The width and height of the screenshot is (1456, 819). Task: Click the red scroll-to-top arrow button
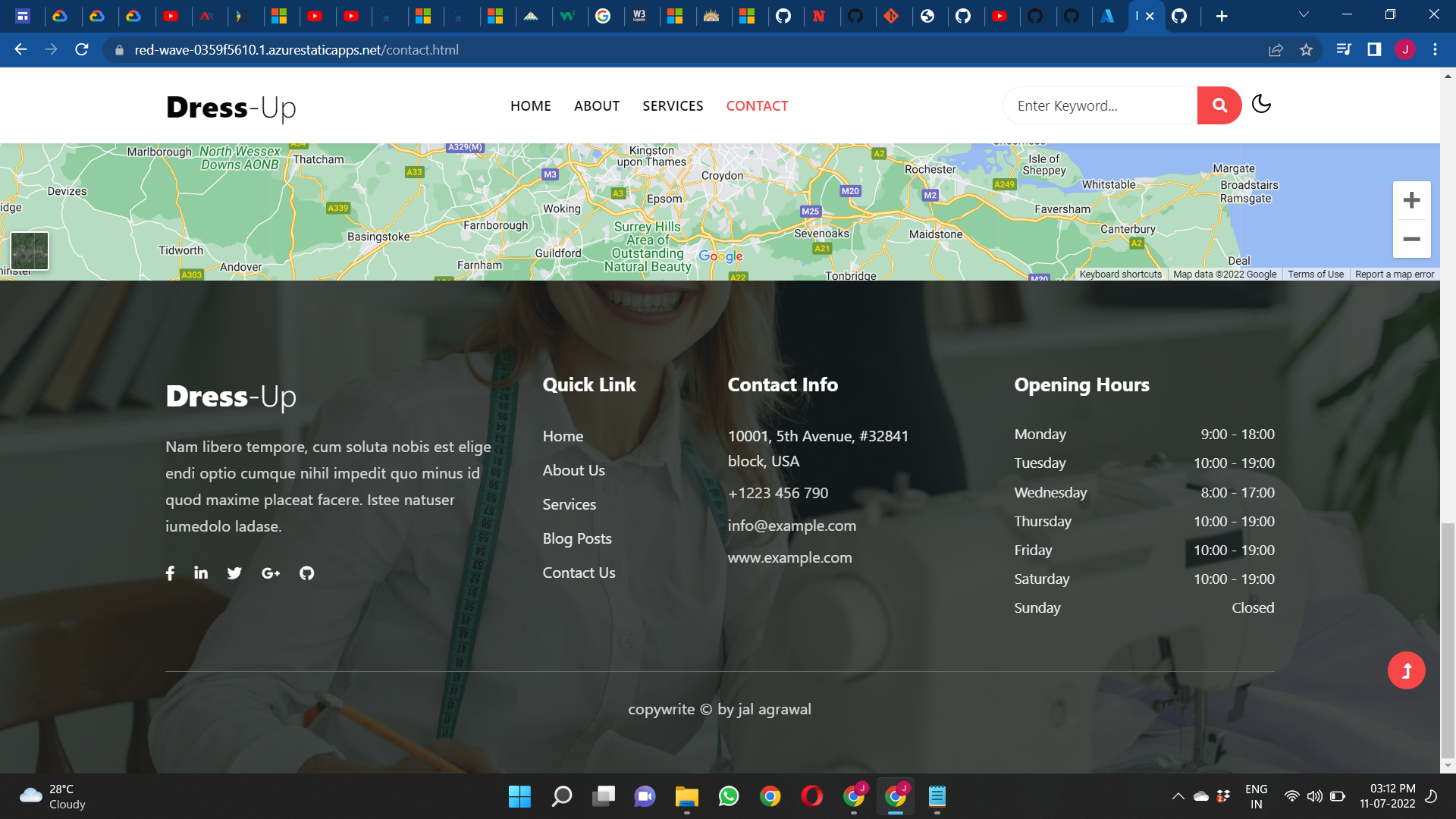coord(1406,670)
